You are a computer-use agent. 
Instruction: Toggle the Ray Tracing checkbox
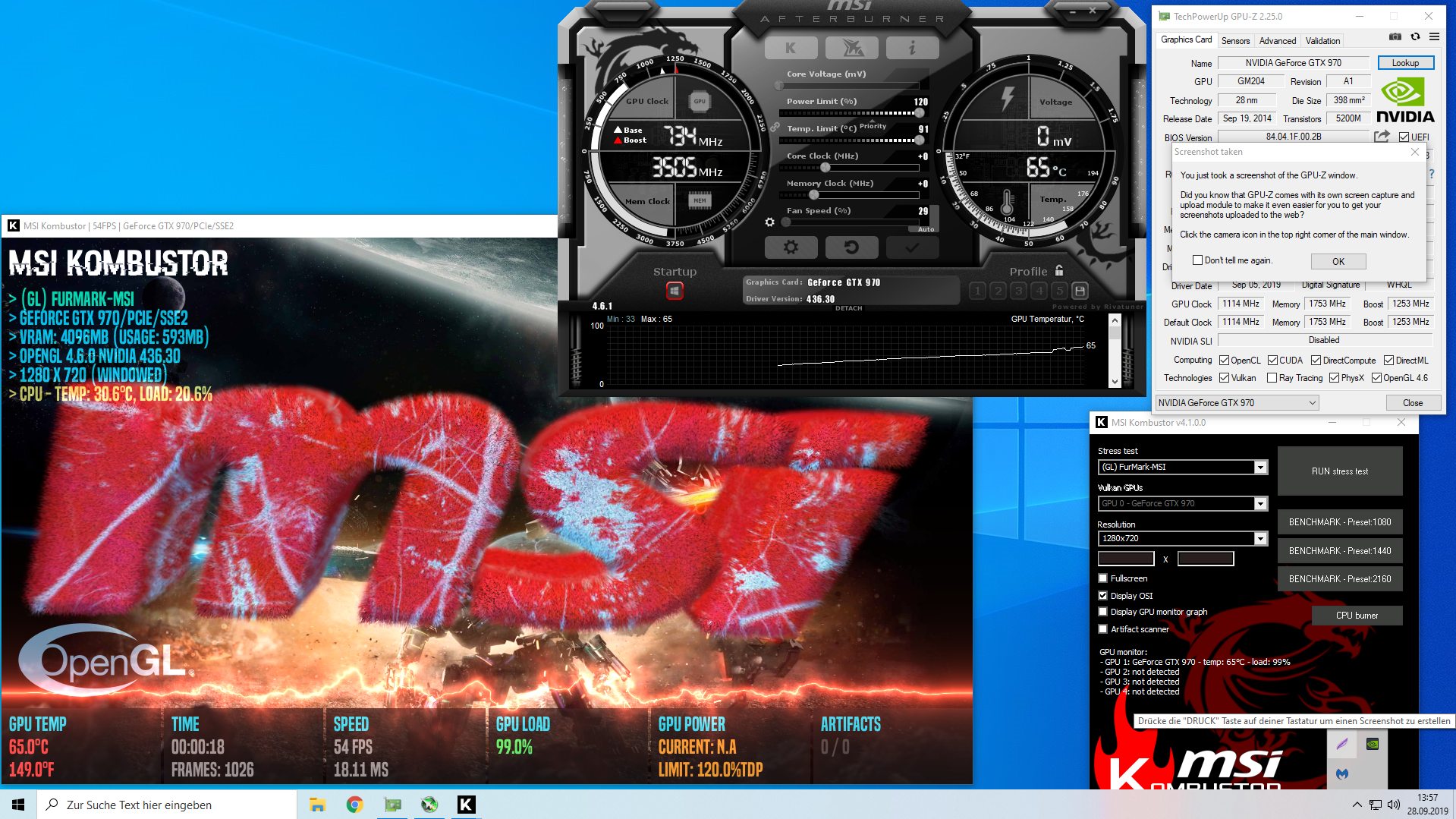pyautogui.click(x=1272, y=378)
